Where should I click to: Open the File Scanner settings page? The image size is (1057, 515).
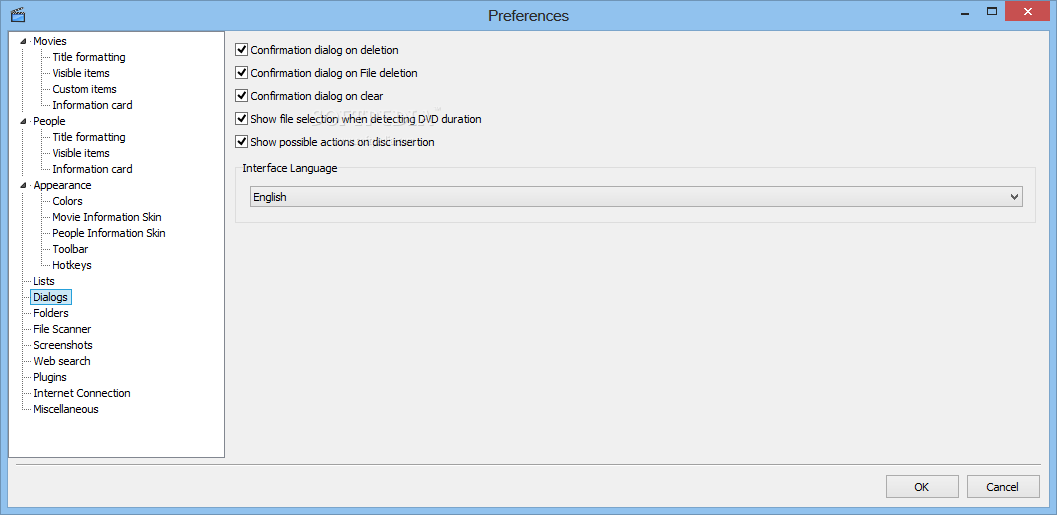pos(62,329)
